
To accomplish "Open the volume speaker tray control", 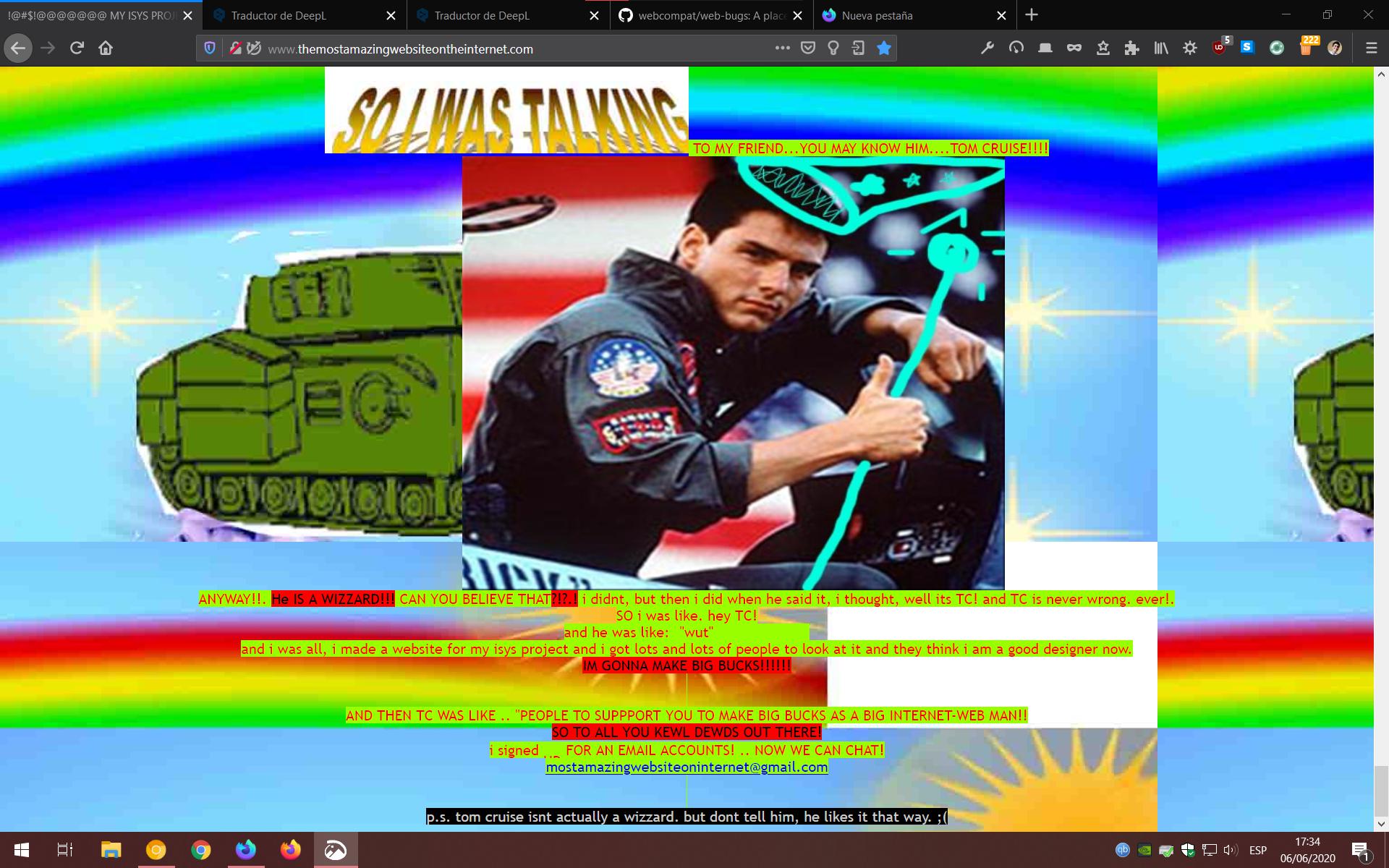I will 1231,850.
